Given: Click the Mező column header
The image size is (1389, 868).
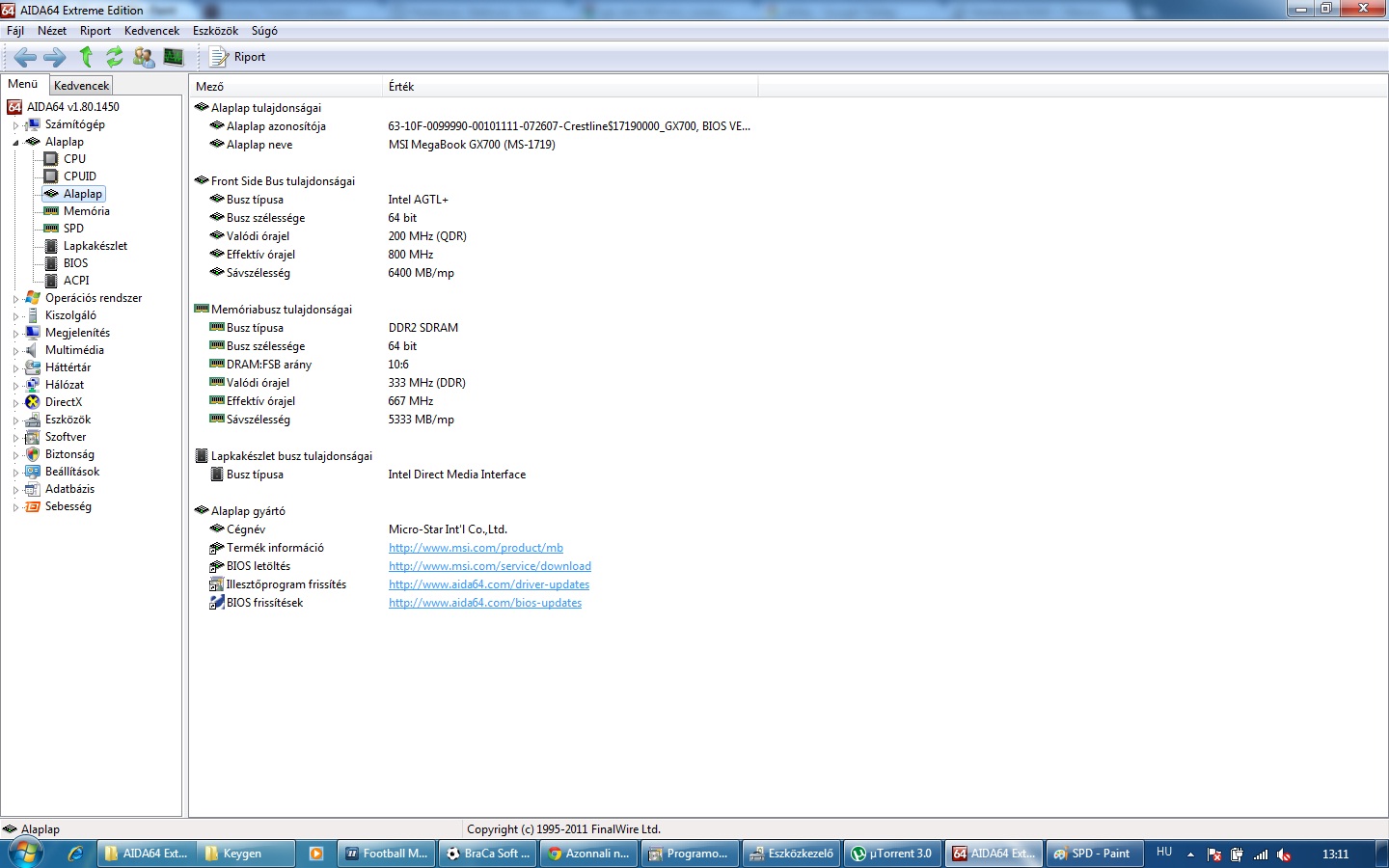Looking at the screenshot, I should pyautogui.click(x=286, y=87).
